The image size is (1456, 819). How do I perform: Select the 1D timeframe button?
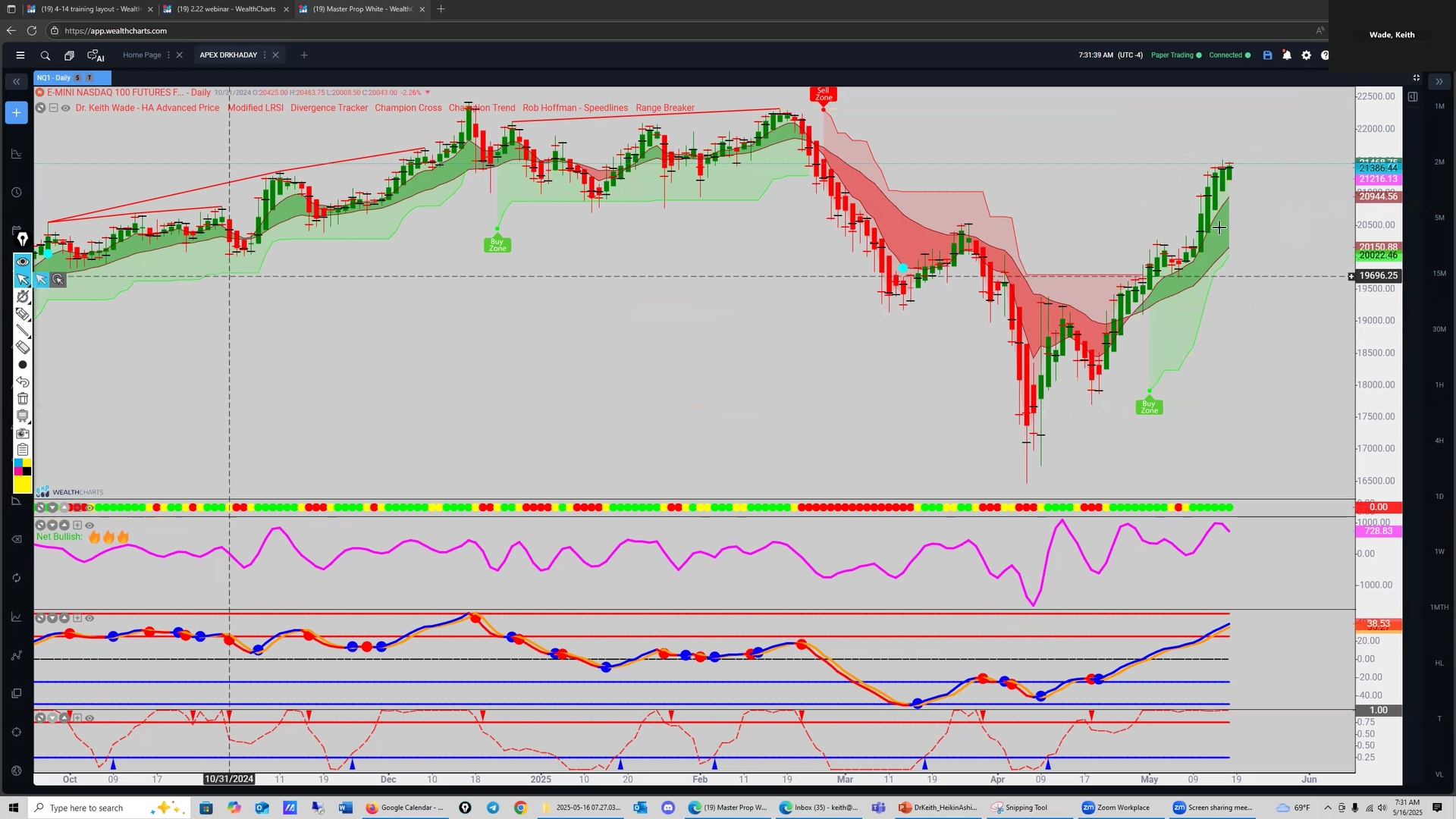pos(1439,497)
